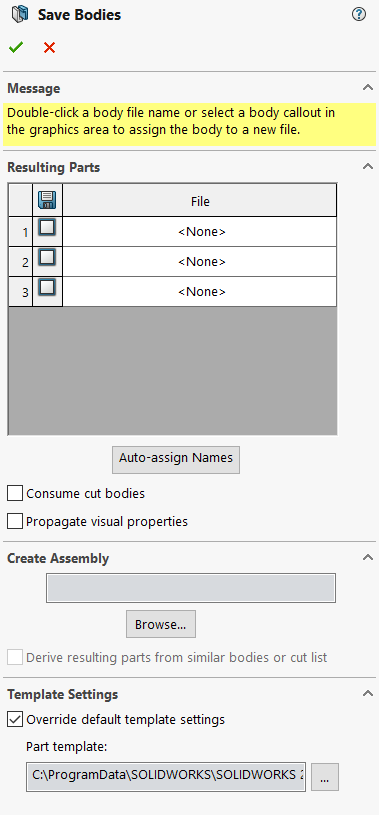Image resolution: width=379 pixels, height=815 pixels.
Task: Collapse the Message section
Action: (368, 88)
